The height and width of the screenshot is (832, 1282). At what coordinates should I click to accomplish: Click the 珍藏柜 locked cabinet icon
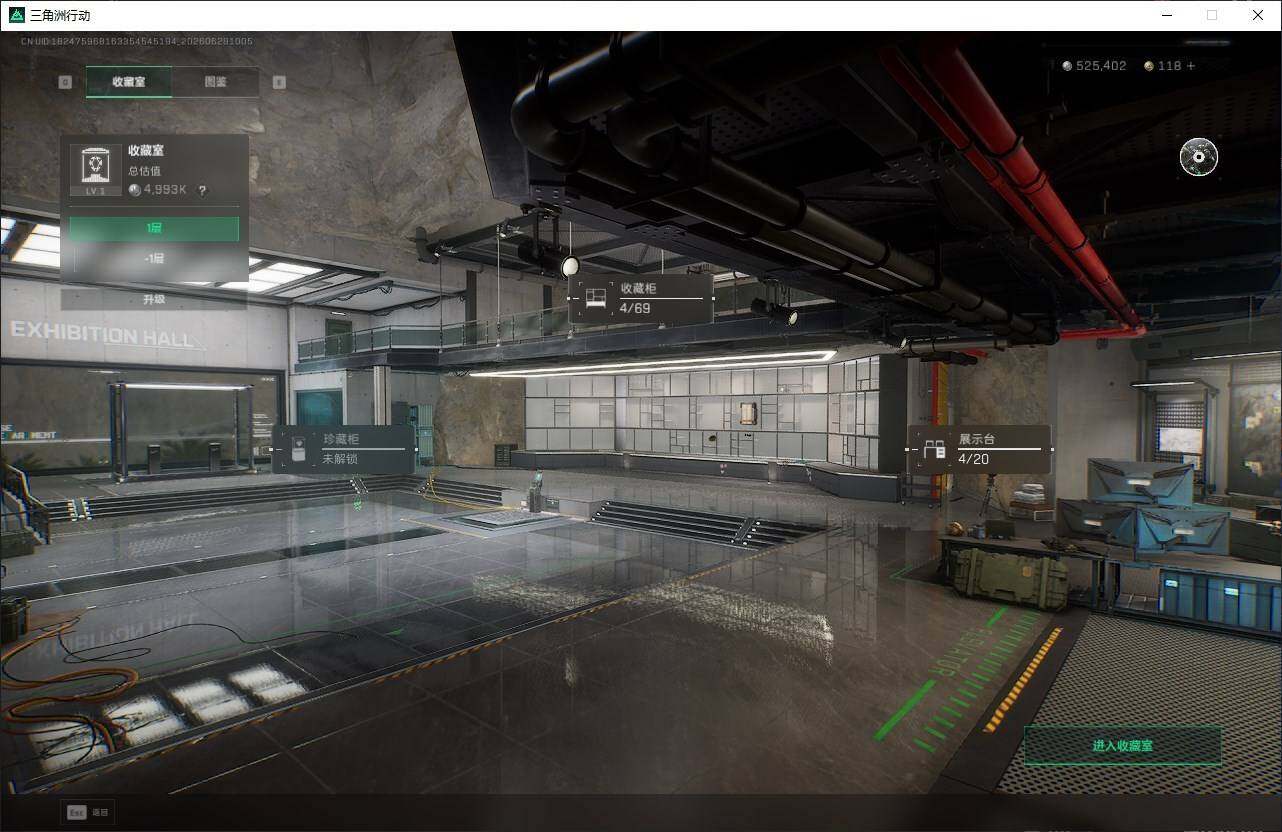[299, 450]
